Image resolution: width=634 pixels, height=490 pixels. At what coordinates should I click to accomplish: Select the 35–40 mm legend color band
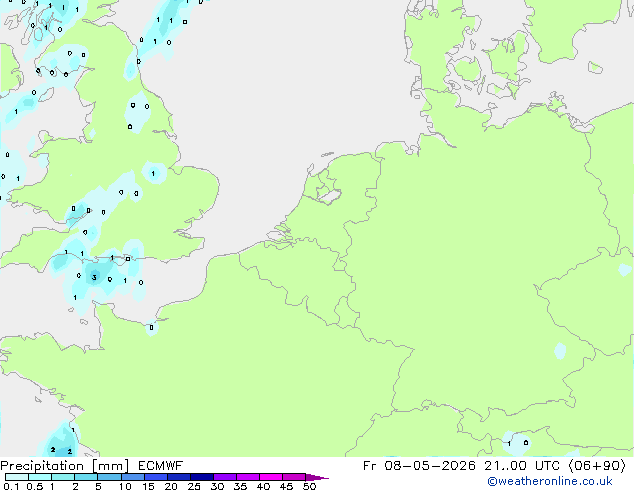point(247,477)
